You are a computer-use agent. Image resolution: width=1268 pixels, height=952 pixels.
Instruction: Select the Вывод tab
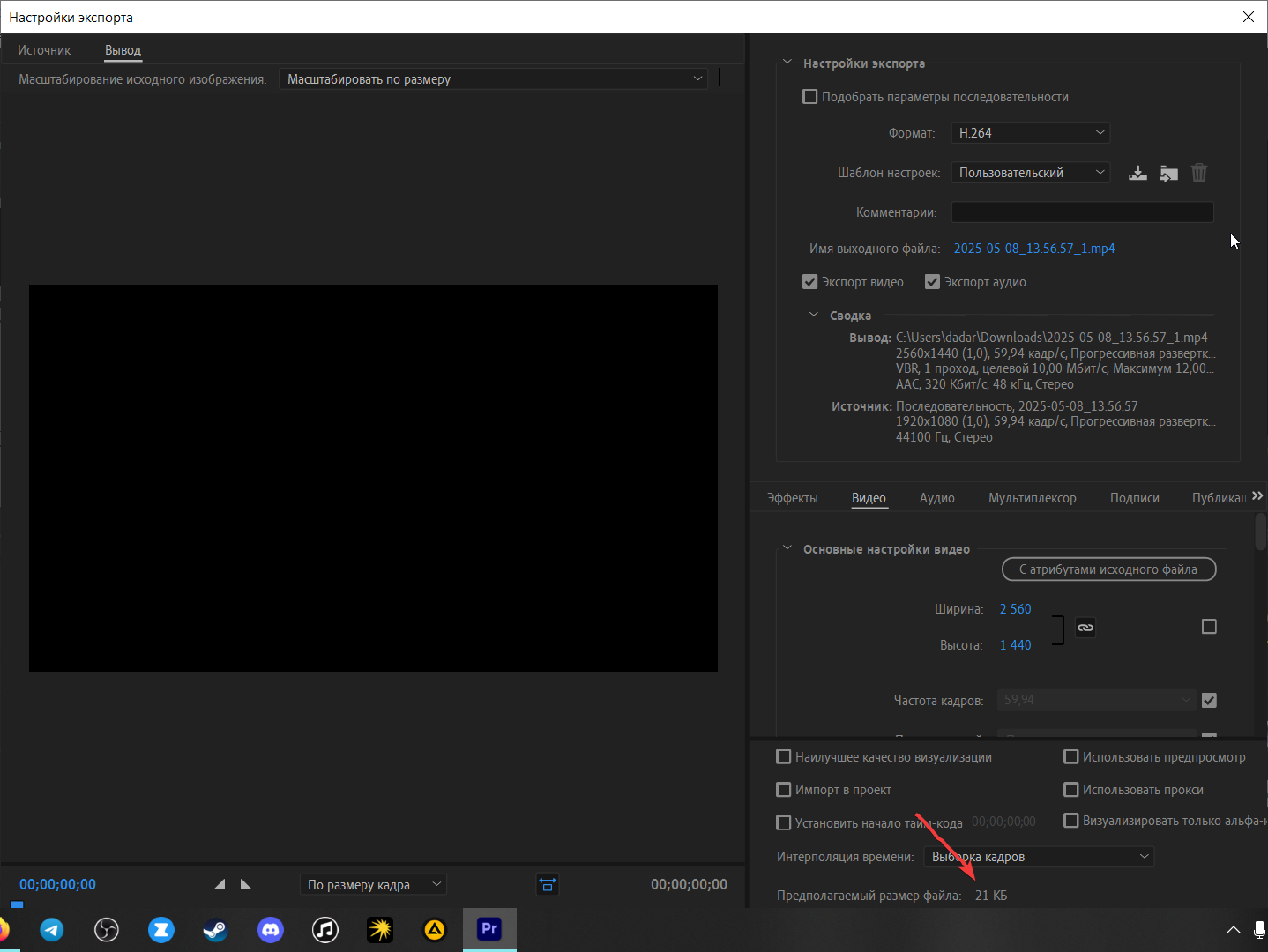123,50
